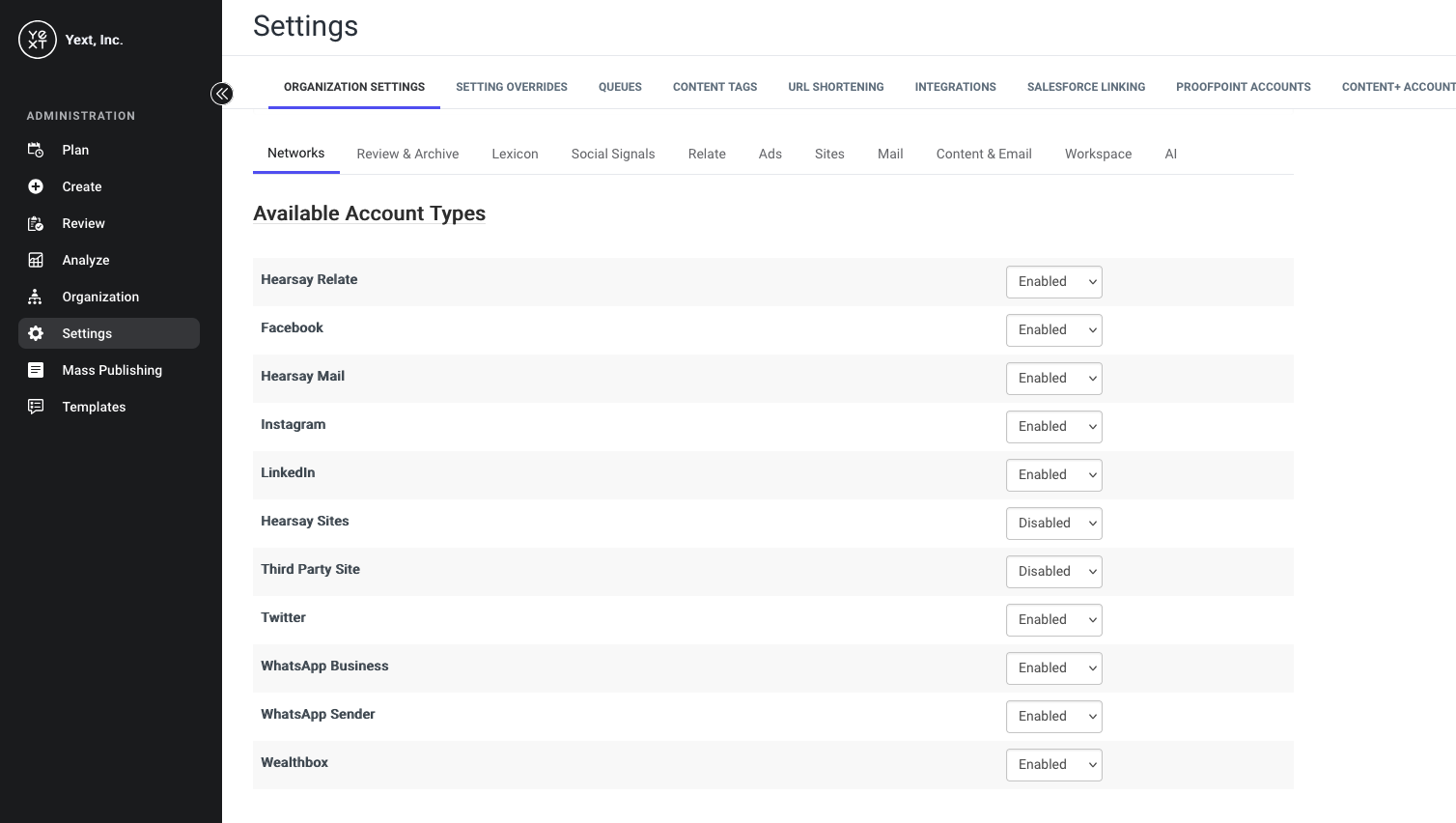The width and height of the screenshot is (1456, 823).
Task: Select the Social Signals sub-tab
Action: click(613, 154)
